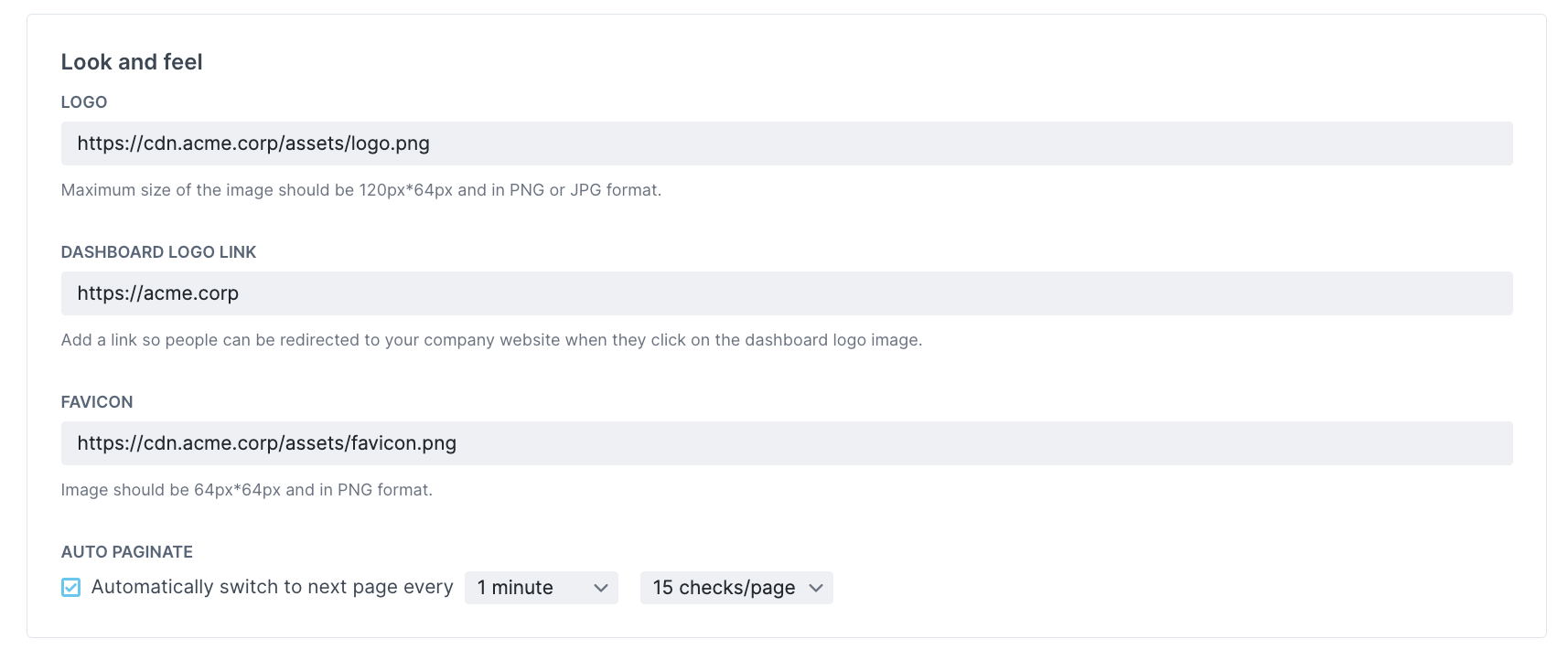The image size is (1568, 660).
Task: Click the favicon.png URL text
Action: [266, 443]
